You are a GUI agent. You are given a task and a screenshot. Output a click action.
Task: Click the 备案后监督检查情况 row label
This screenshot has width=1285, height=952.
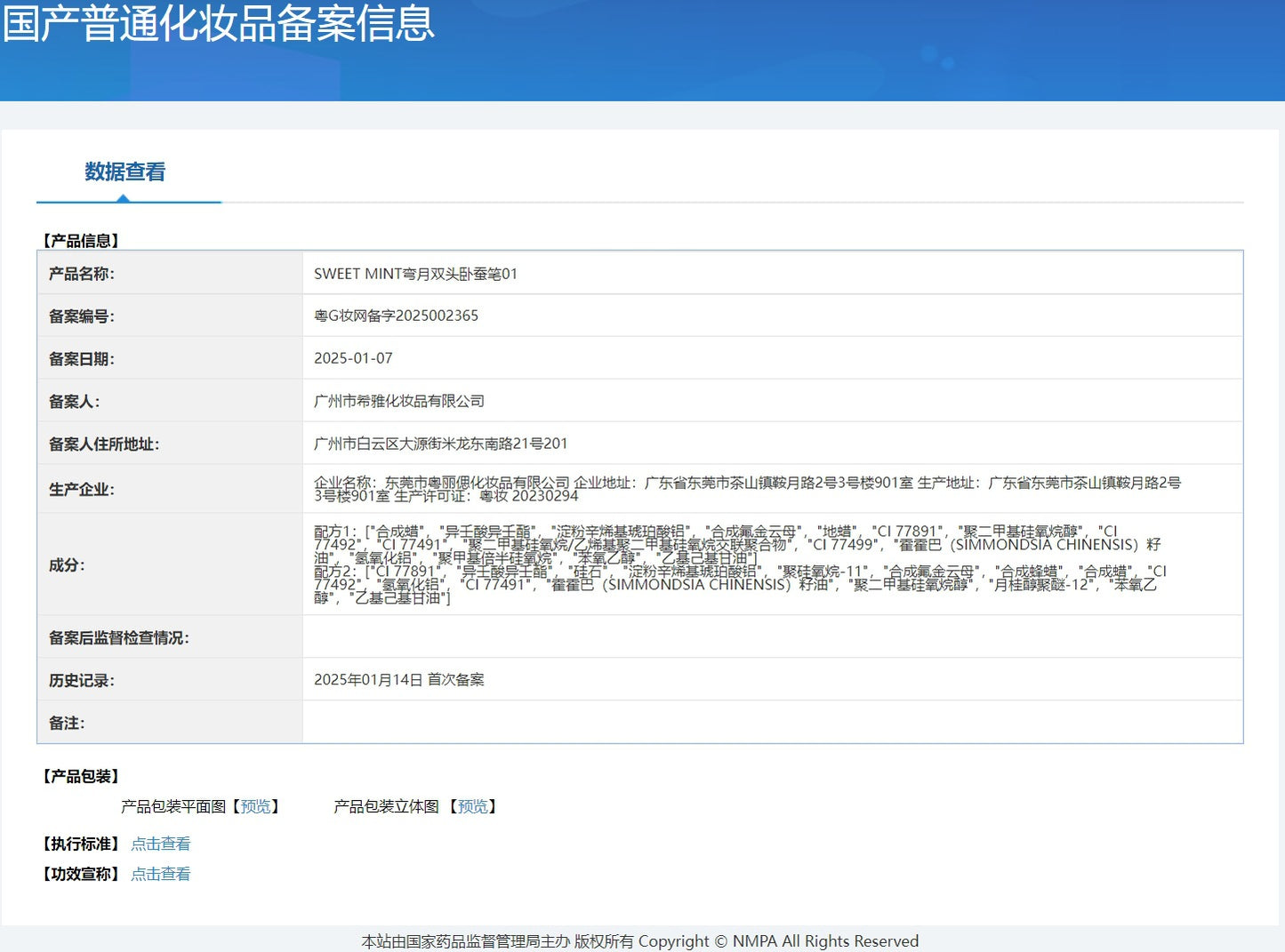[x=118, y=637]
